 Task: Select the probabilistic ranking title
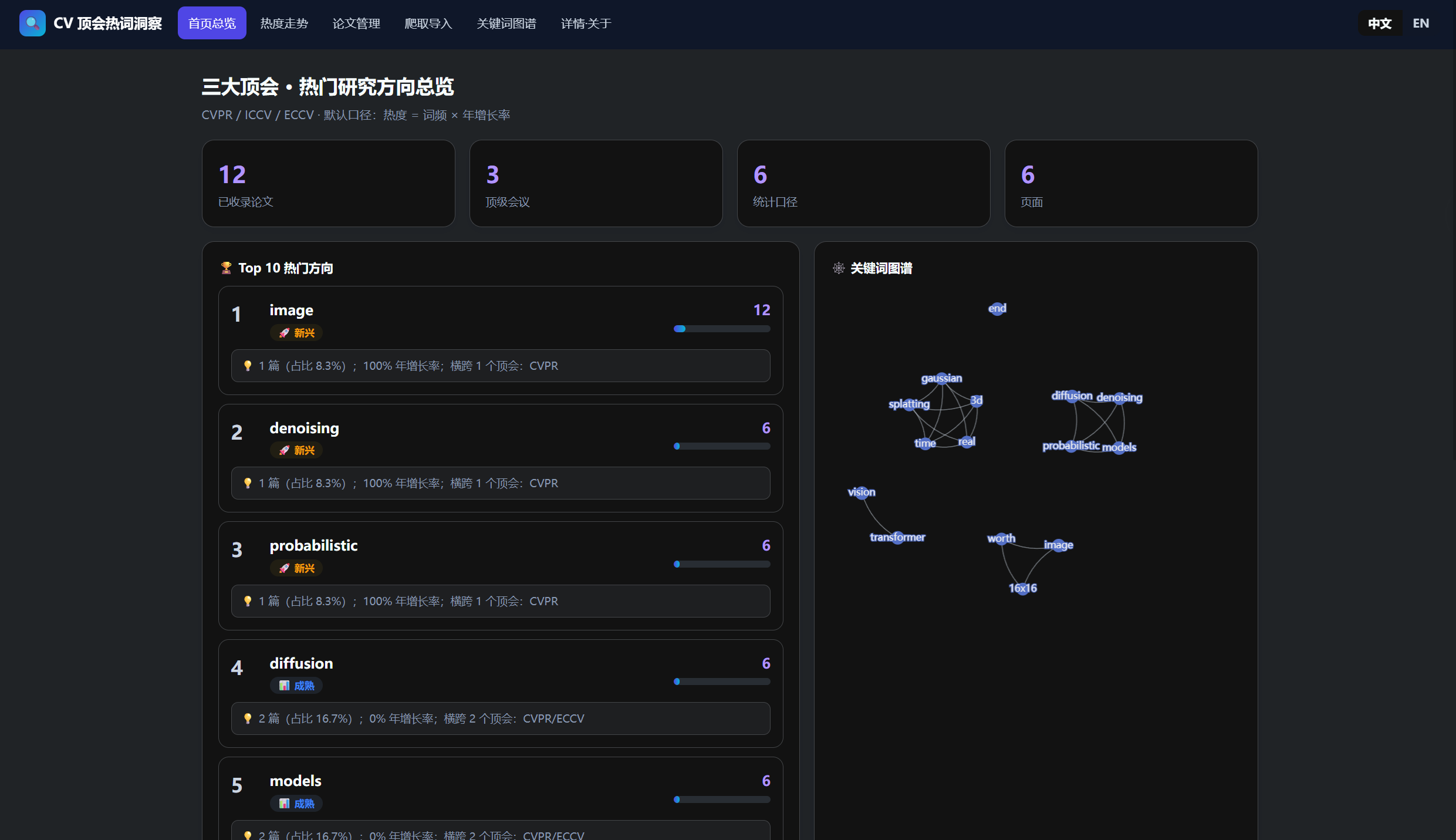coord(313,545)
